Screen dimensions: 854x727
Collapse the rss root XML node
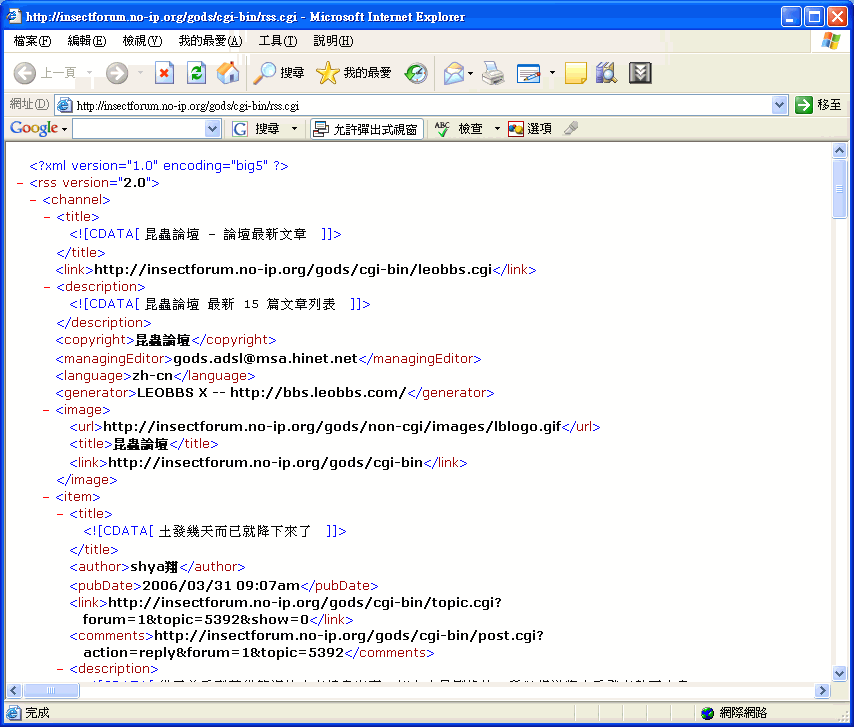pyautogui.click(x=20, y=183)
